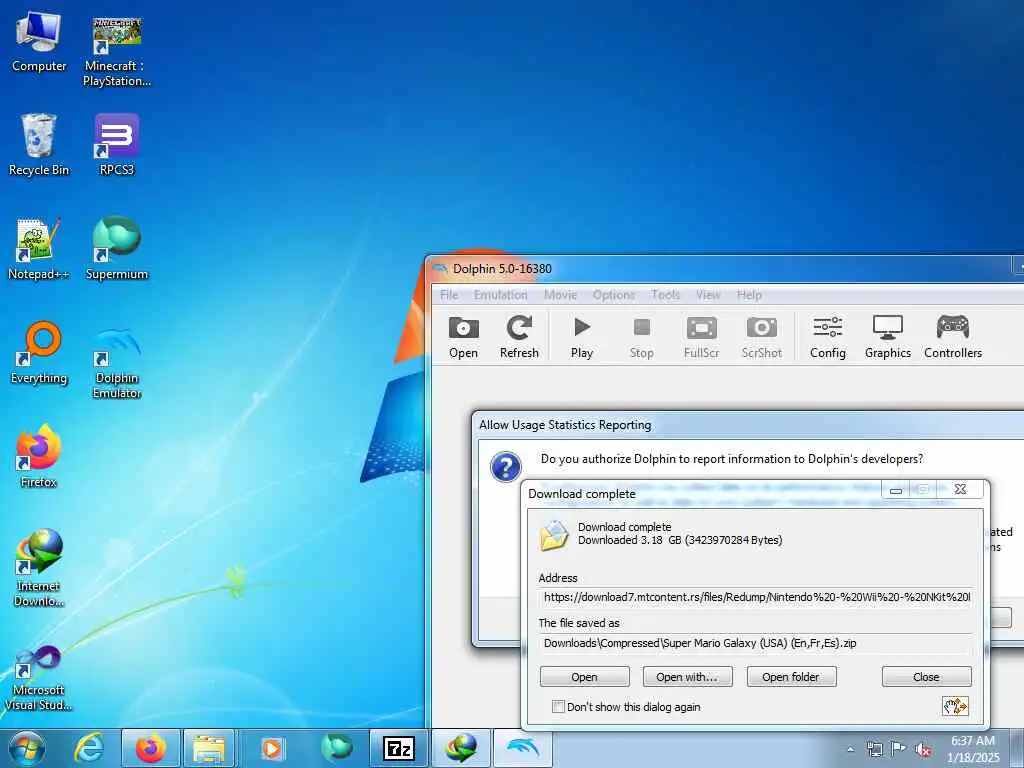The height and width of the screenshot is (768, 1024).
Task: Open the Controllers settings icon
Action: (x=953, y=337)
